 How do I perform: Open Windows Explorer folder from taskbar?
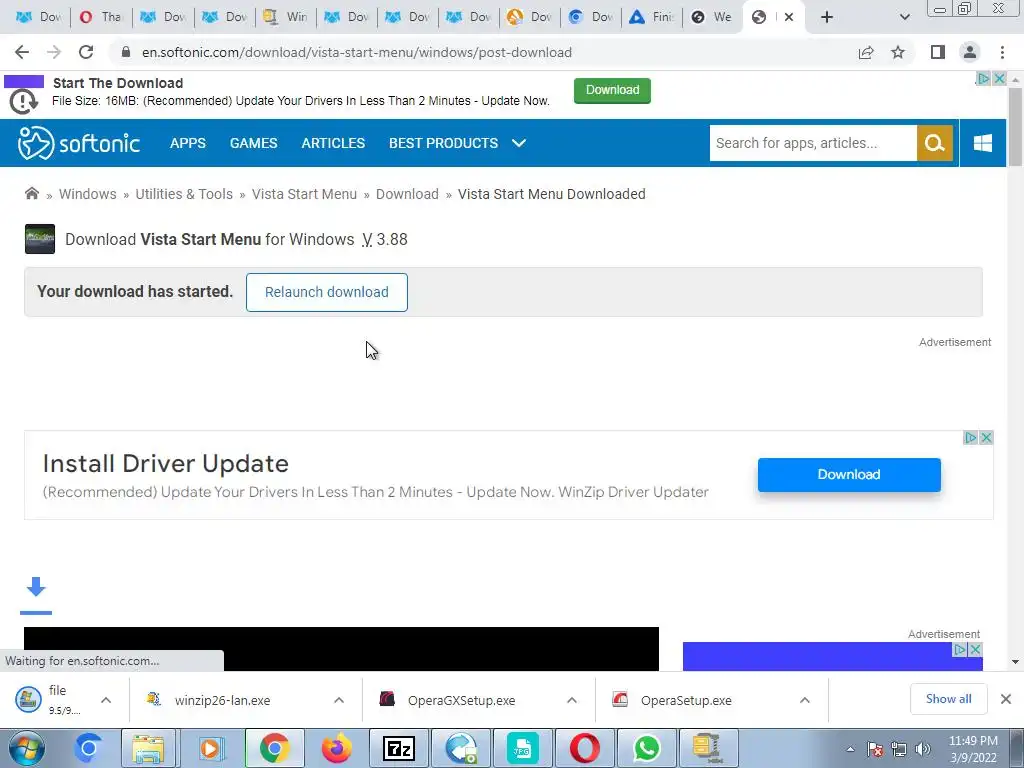click(148, 748)
